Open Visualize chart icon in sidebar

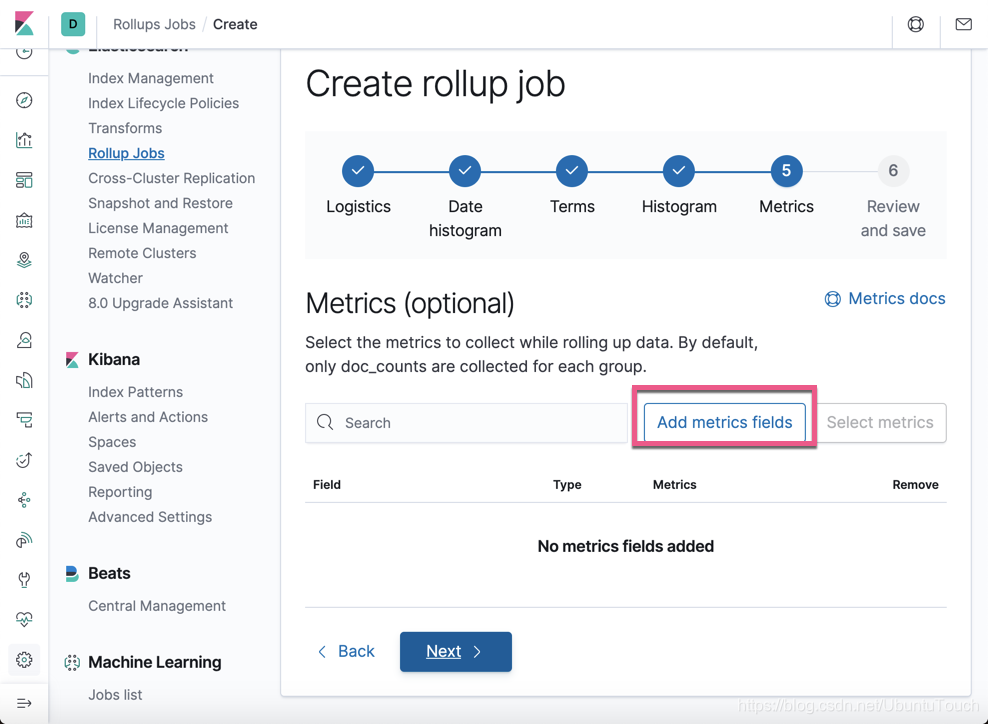pos(24,140)
